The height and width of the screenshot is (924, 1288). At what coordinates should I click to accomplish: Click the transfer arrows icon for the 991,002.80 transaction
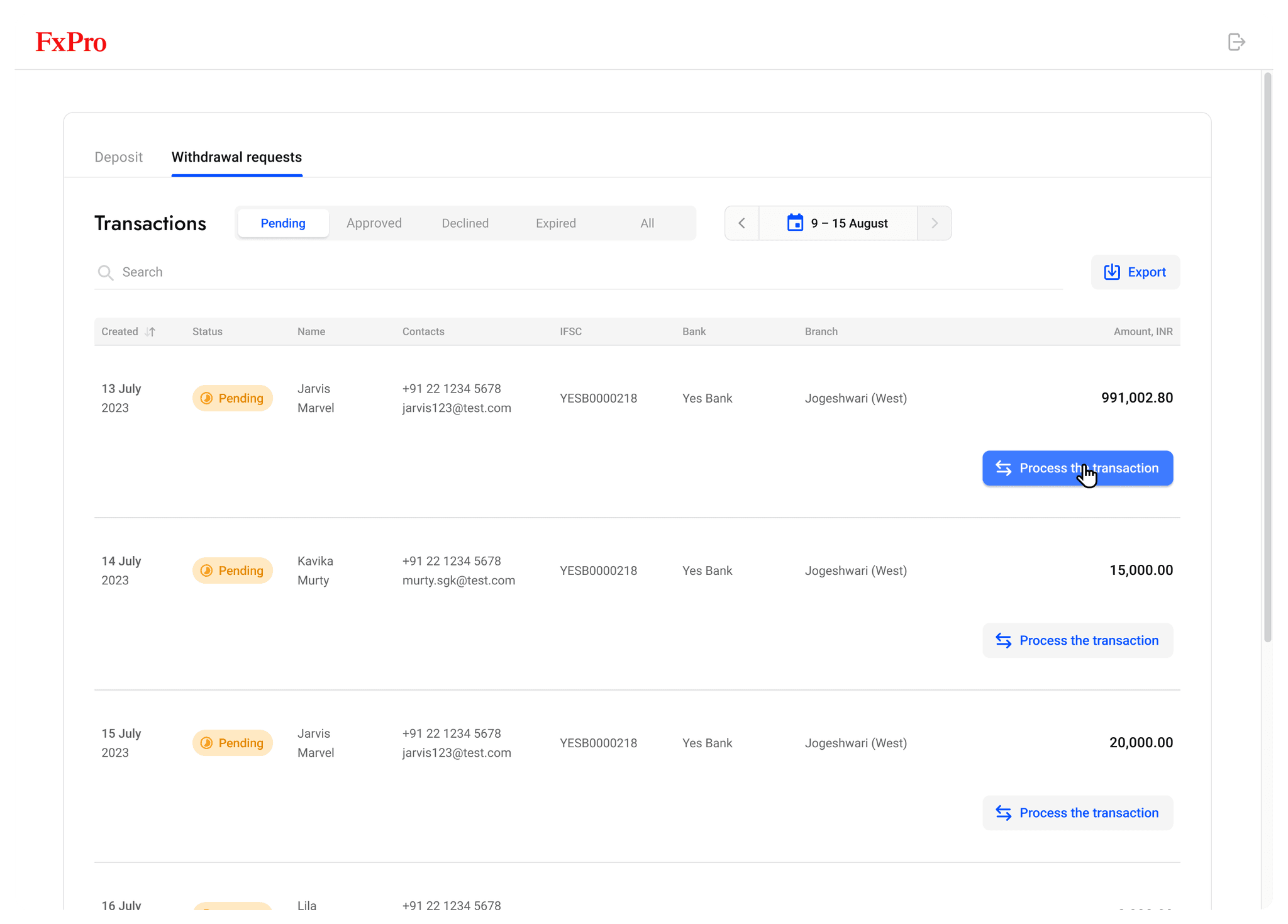click(1004, 468)
